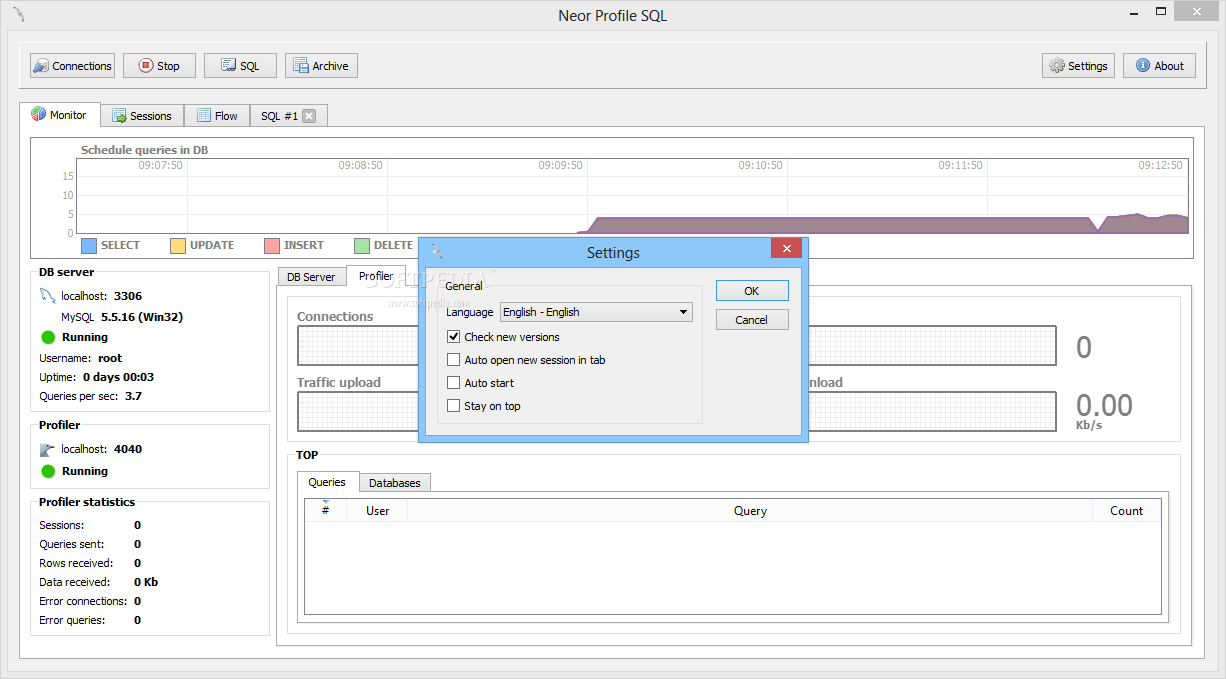The width and height of the screenshot is (1226, 679).
Task: Click the 'Username: root' entry
Action: 80,358
